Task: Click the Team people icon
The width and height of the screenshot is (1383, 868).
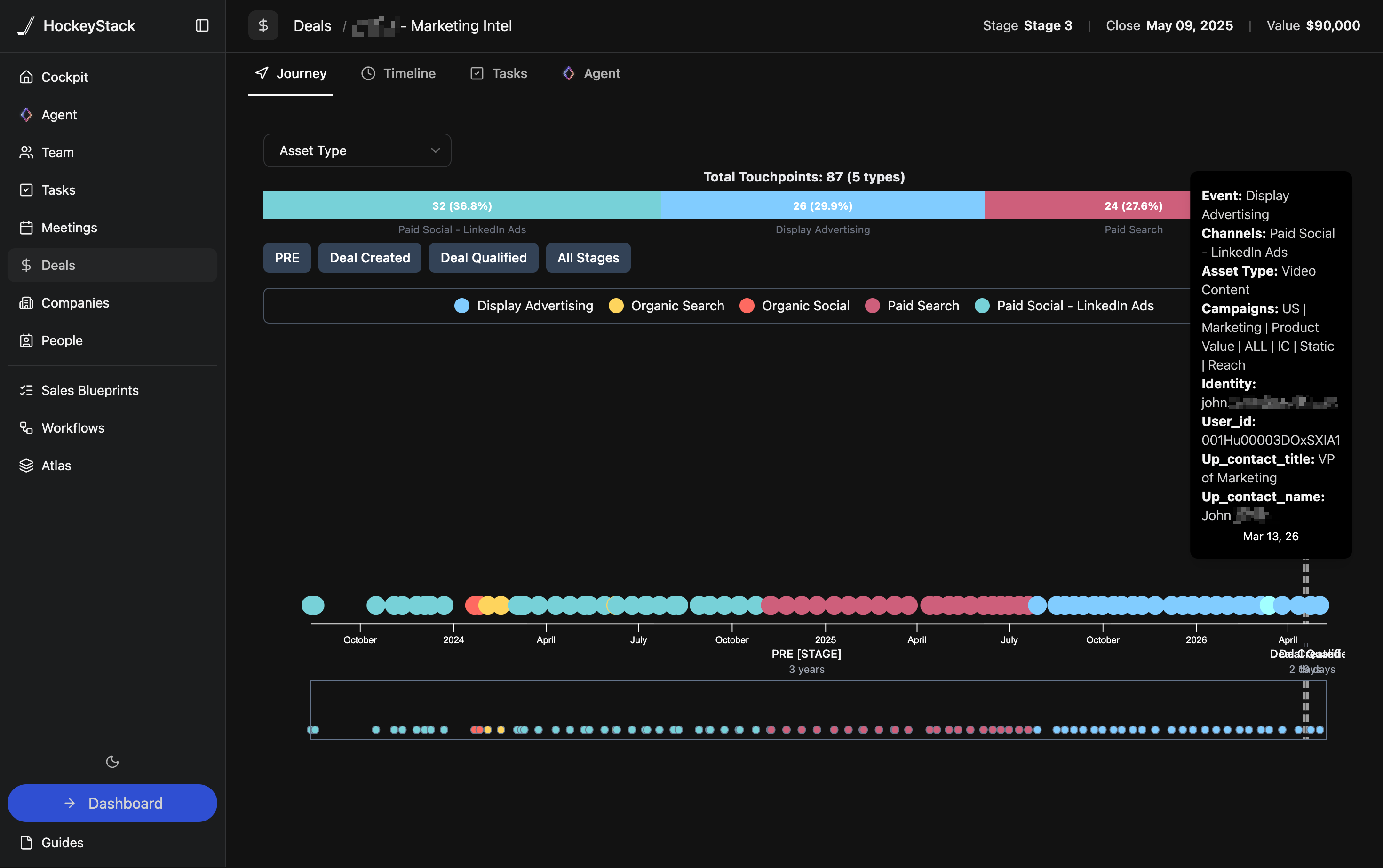Action: pyautogui.click(x=26, y=152)
